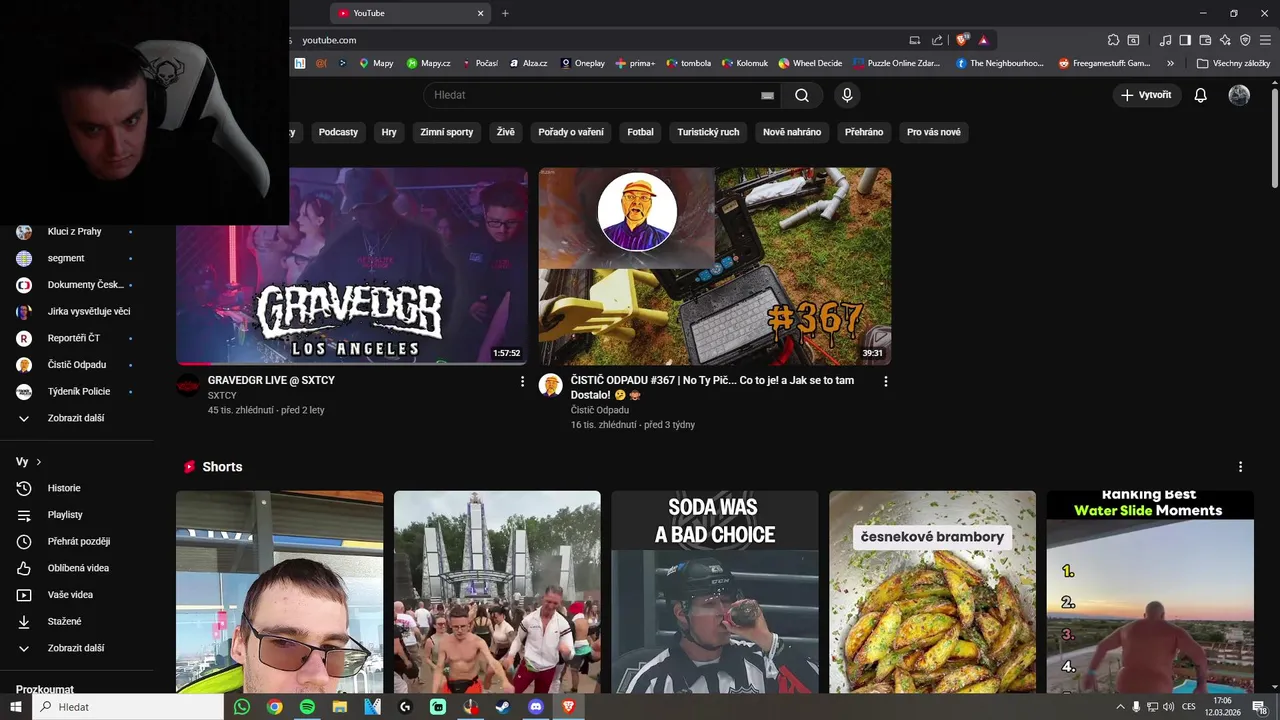This screenshot has width=1280, height=720.
Task: Open account avatar menu
Action: tap(1239, 95)
